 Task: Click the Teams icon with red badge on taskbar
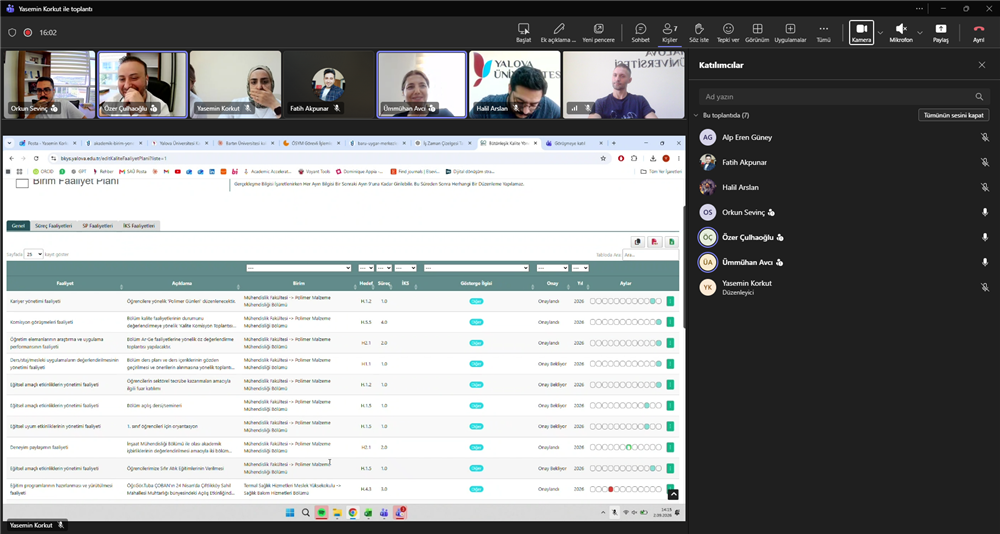(400, 512)
